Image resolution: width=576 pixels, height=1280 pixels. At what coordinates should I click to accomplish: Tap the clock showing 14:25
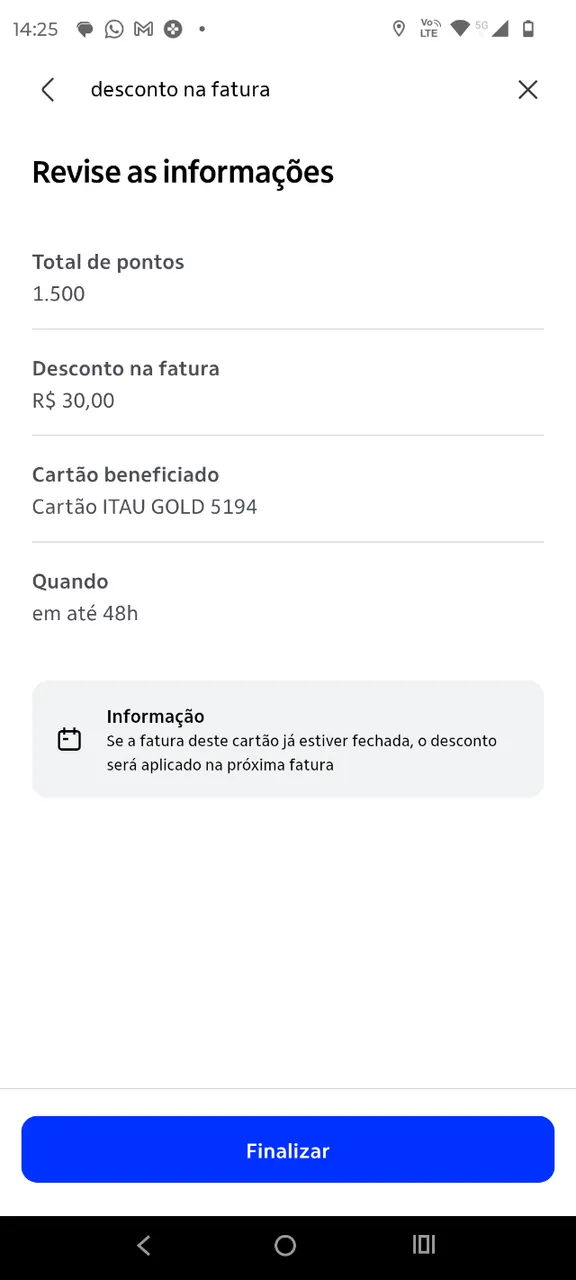(x=35, y=29)
